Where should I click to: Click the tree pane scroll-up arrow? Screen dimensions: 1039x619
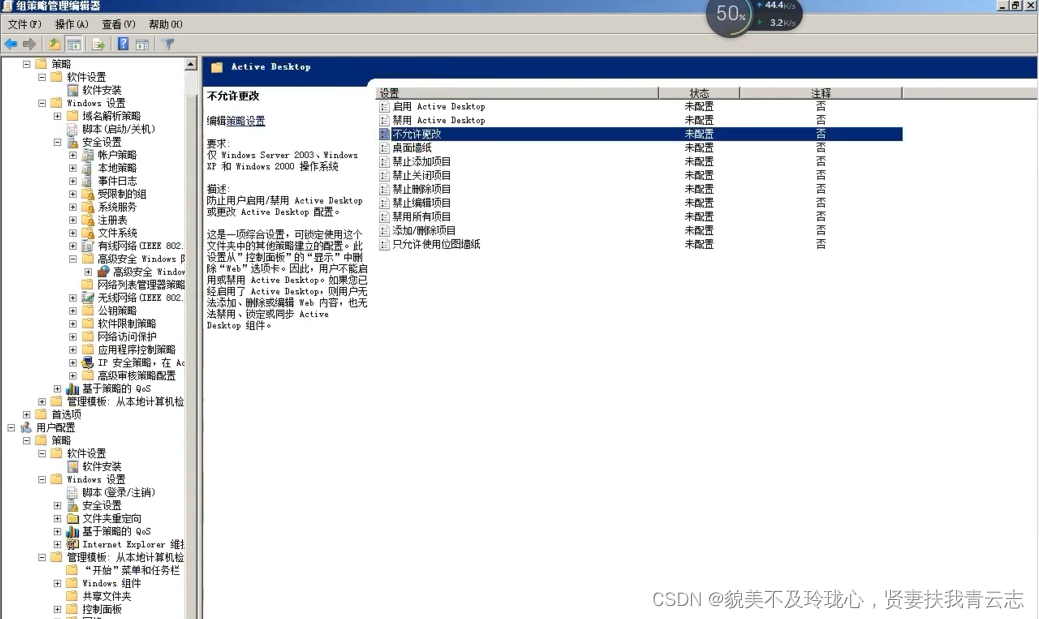(191, 64)
